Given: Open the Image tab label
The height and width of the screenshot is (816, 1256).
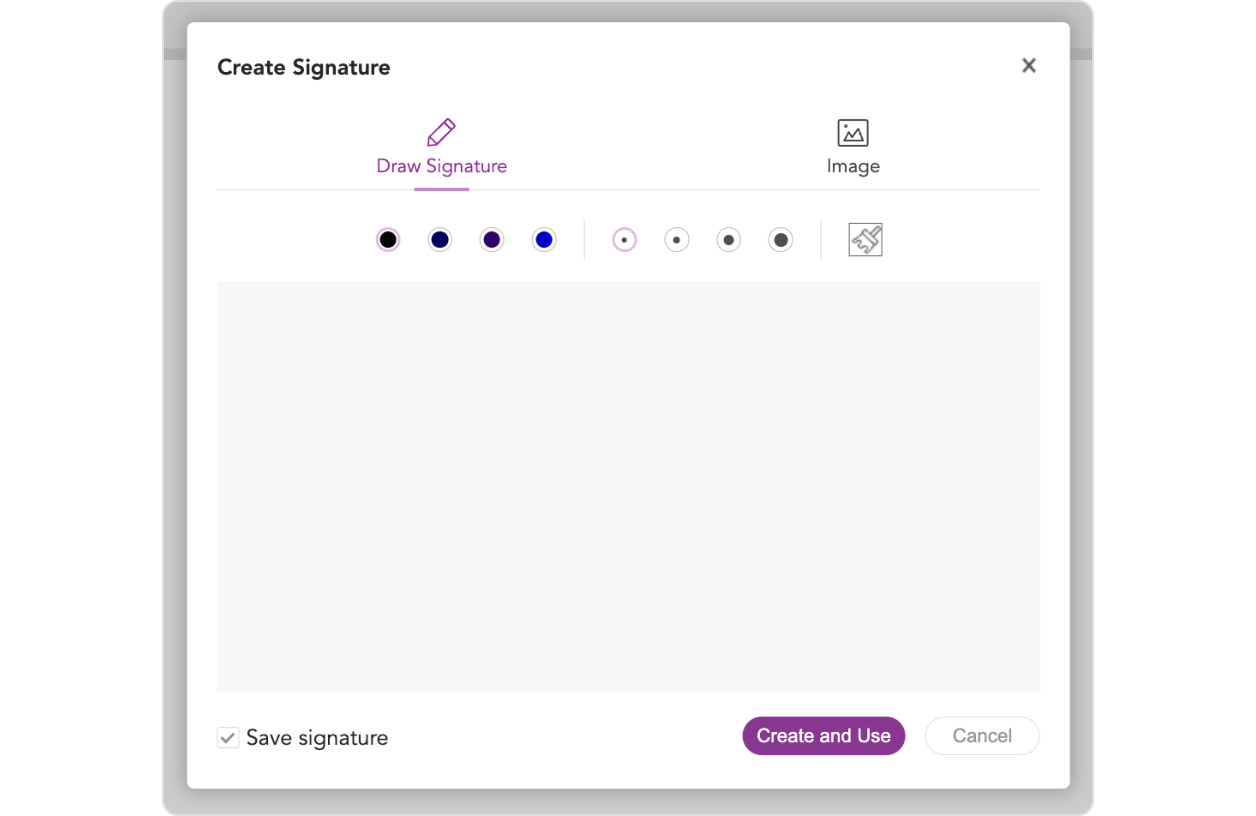Looking at the screenshot, I should [853, 166].
